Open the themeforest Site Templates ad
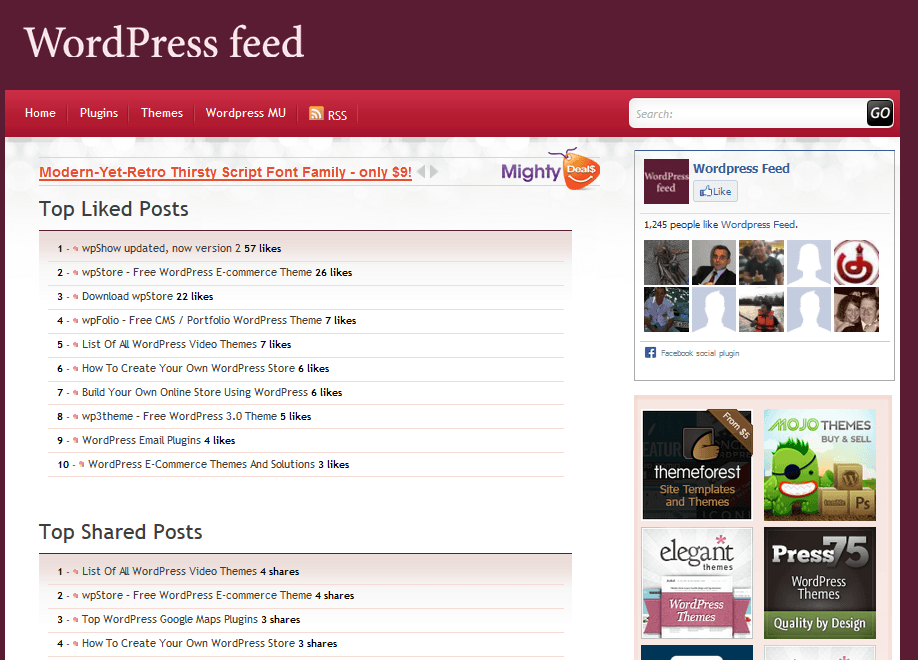 pyautogui.click(x=697, y=464)
